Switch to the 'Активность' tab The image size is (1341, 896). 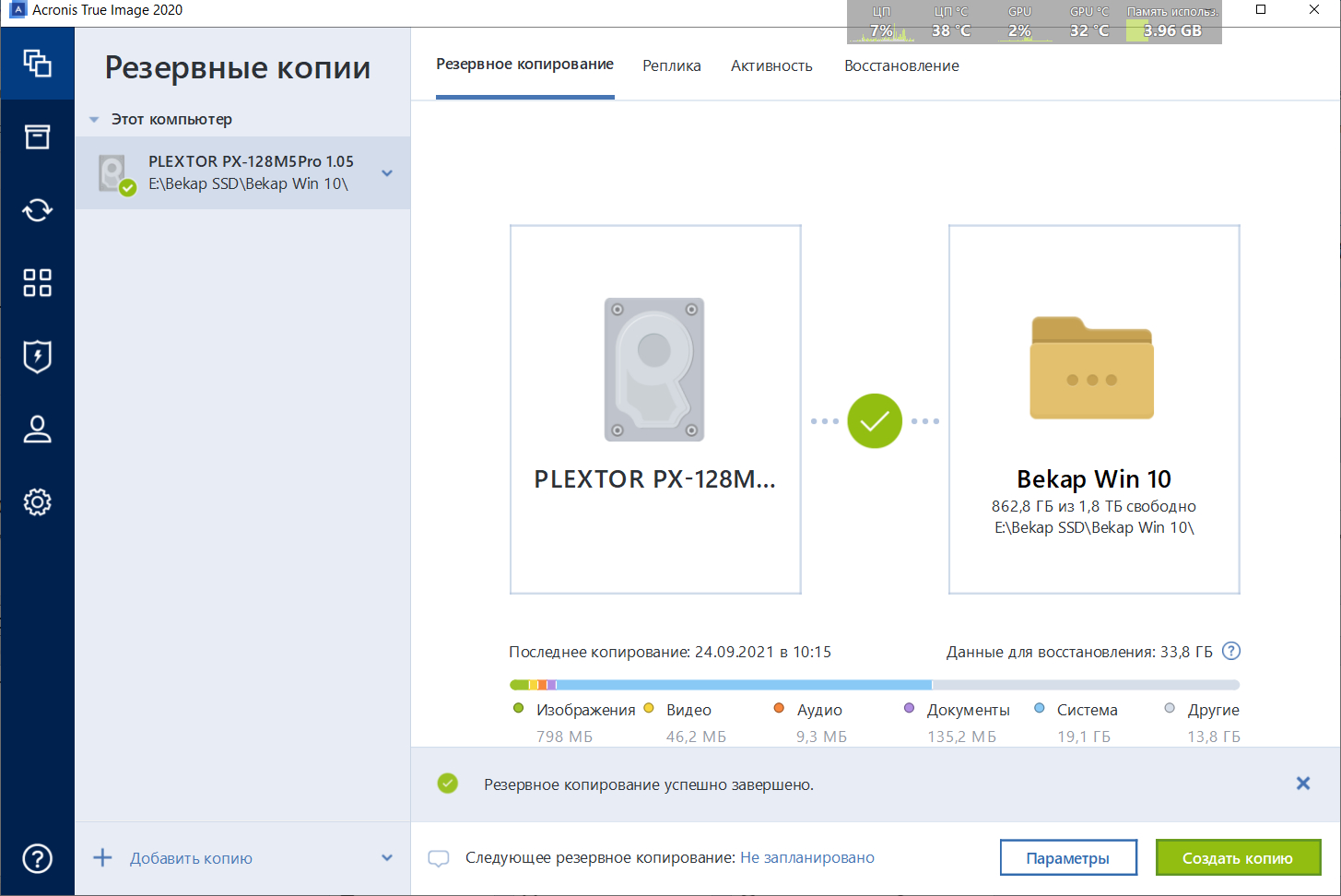pos(771,65)
